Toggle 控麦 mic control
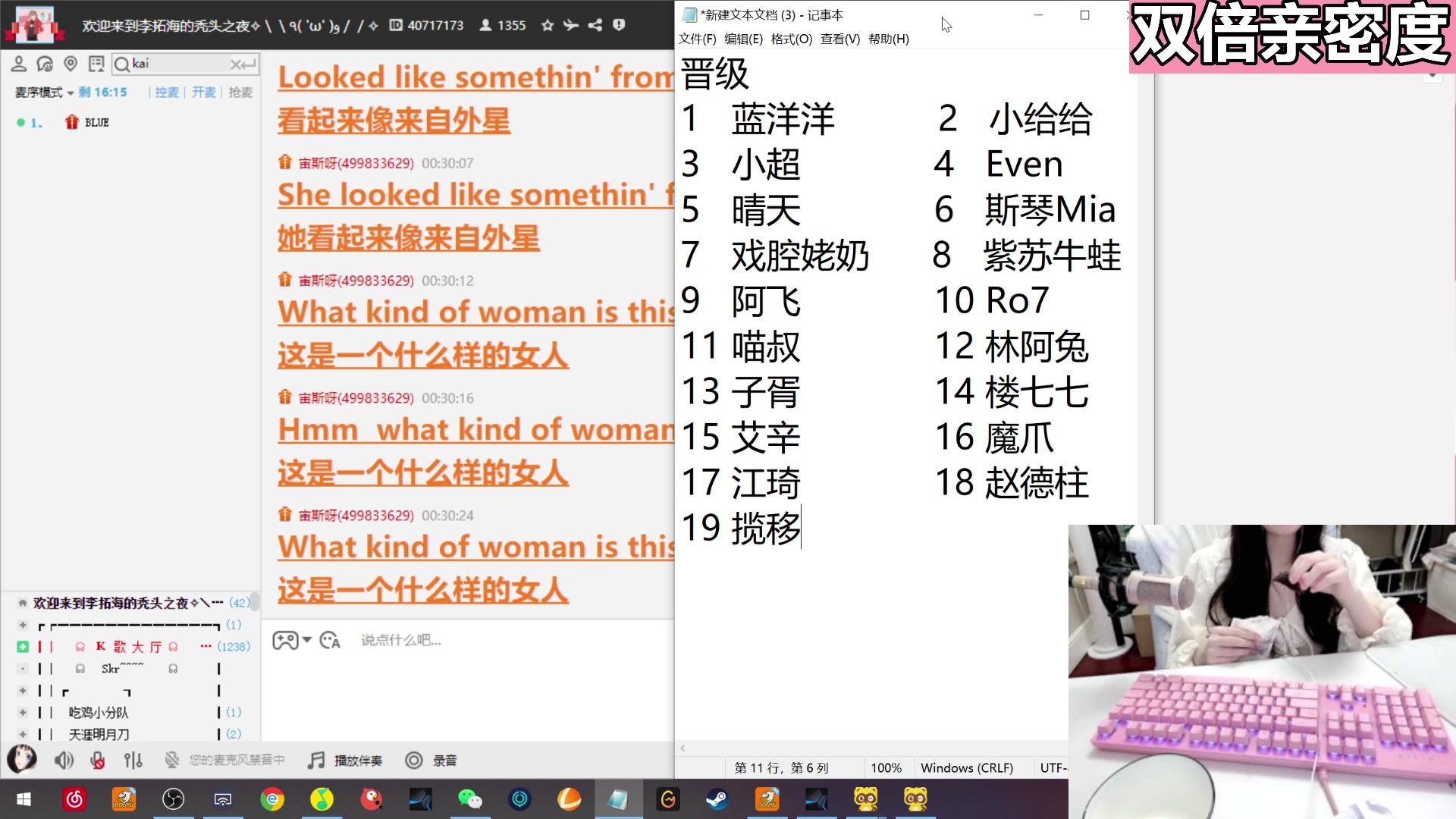The height and width of the screenshot is (819, 1456). coord(166,93)
